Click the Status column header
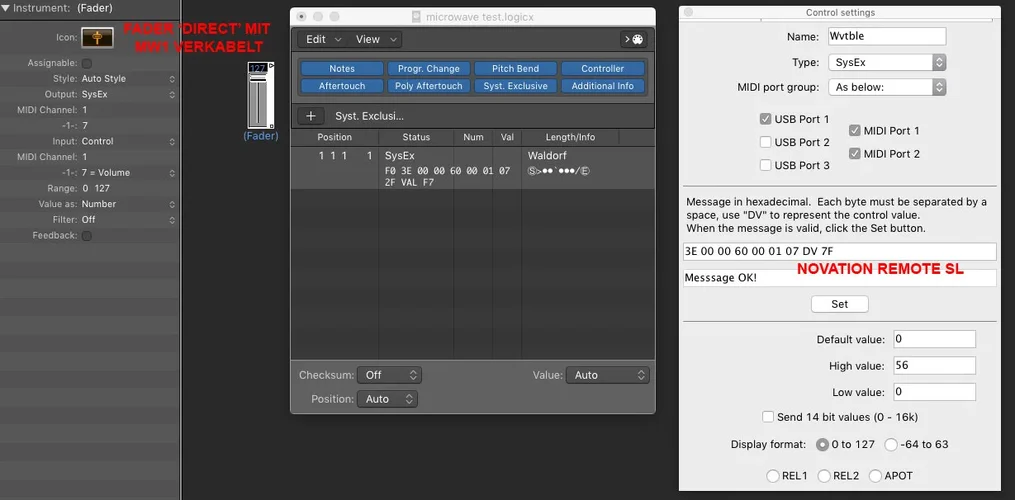This screenshot has width=1015, height=500. [416, 137]
